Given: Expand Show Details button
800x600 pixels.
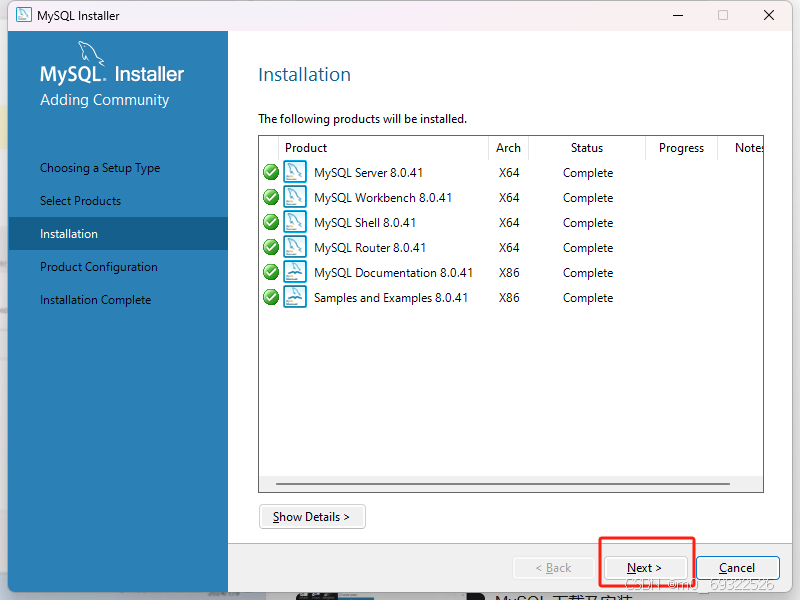Looking at the screenshot, I should tap(312, 517).
